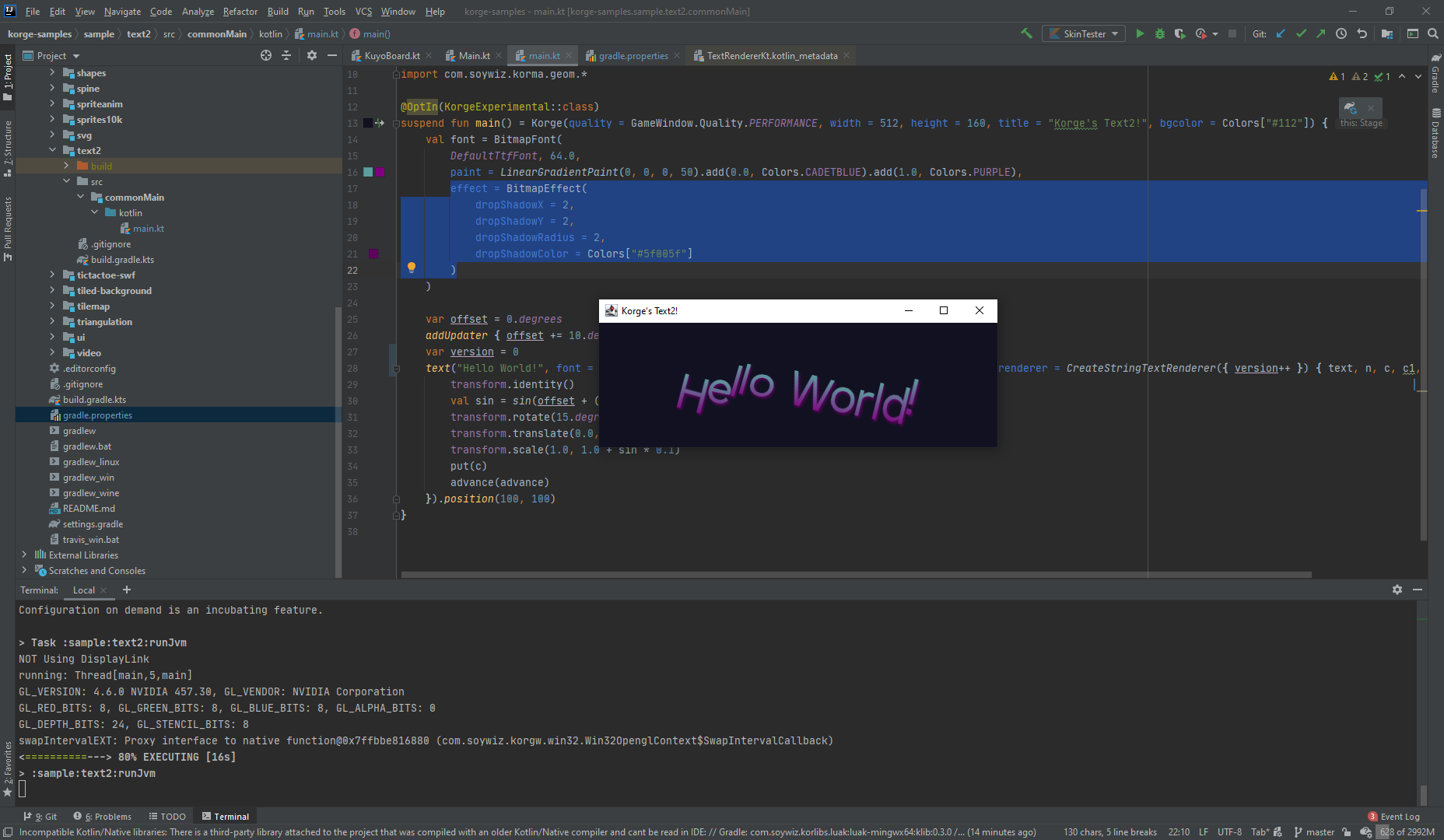Open terminal settings gear icon
The image size is (1444, 840).
pos(1397,590)
